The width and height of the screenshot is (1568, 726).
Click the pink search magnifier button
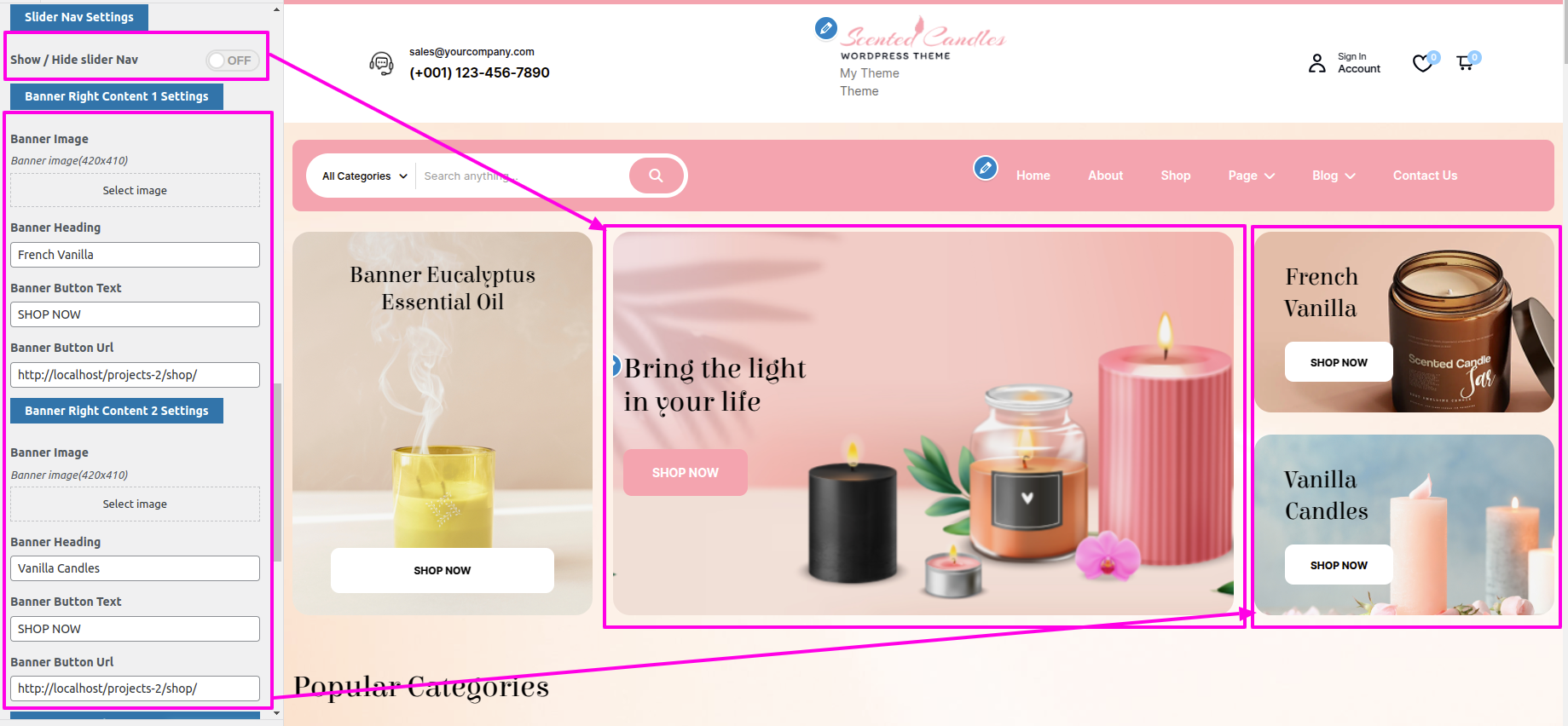coord(656,176)
